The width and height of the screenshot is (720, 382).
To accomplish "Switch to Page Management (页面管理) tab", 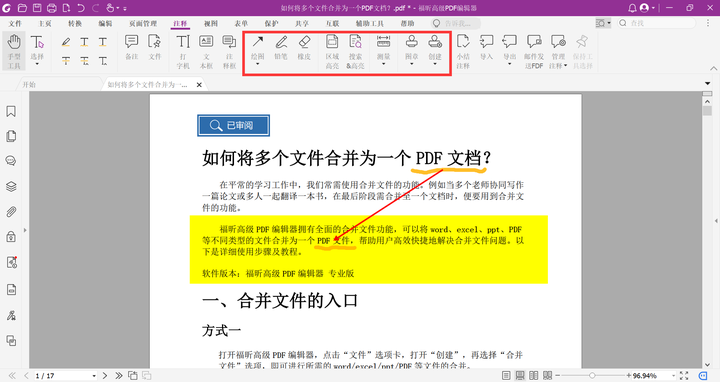I will tap(143, 23).
